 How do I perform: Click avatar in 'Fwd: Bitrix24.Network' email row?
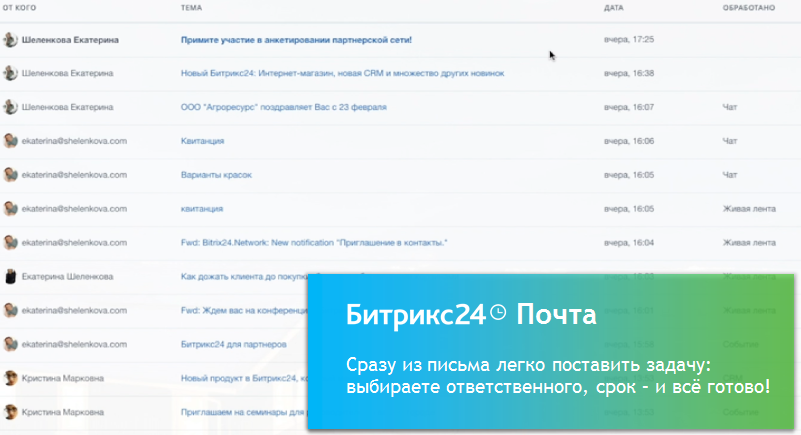point(10,243)
